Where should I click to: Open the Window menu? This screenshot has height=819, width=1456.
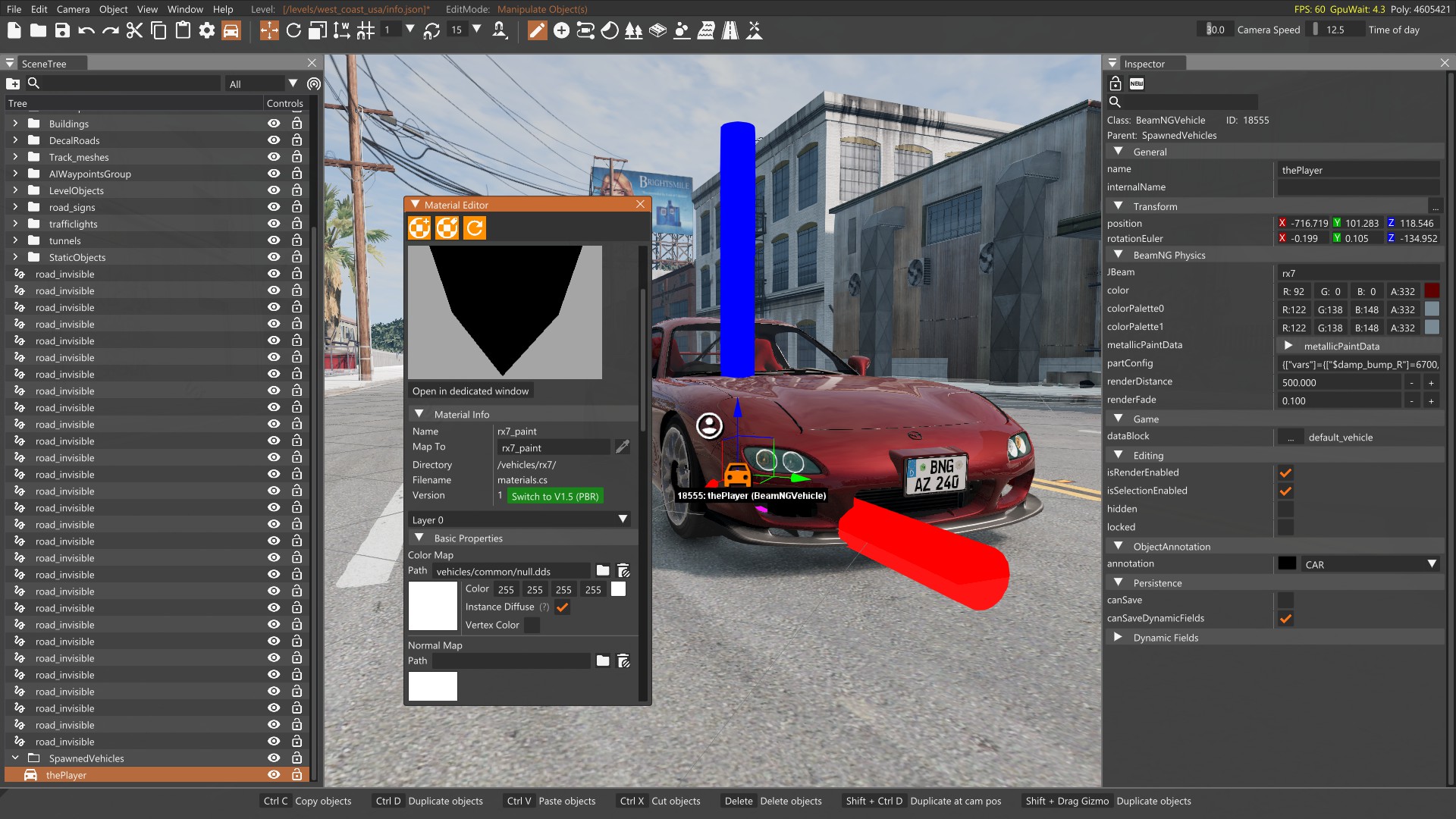click(185, 9)
